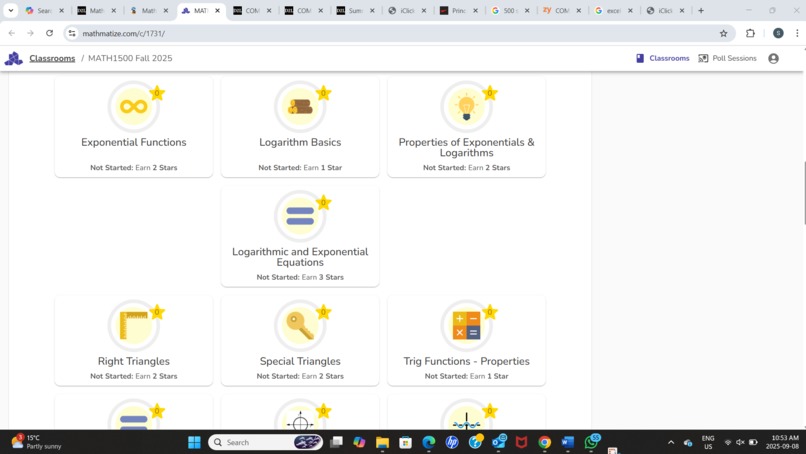Open WhatsApp from the taskbar
The width and height of the screenshot is (806, 454).
(x=592, y=442)
